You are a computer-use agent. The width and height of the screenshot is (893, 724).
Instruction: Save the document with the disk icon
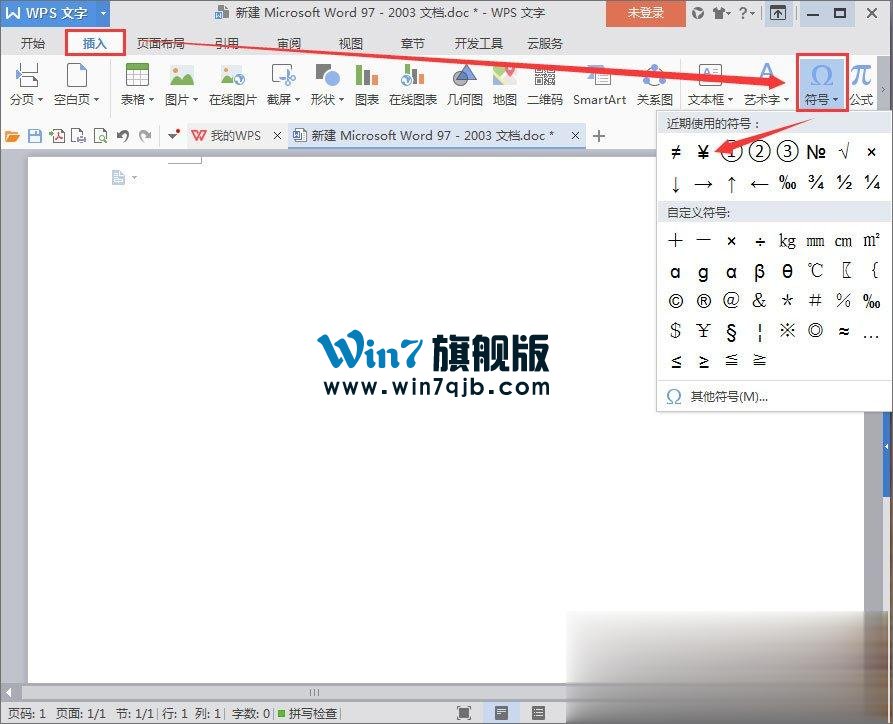35,136
